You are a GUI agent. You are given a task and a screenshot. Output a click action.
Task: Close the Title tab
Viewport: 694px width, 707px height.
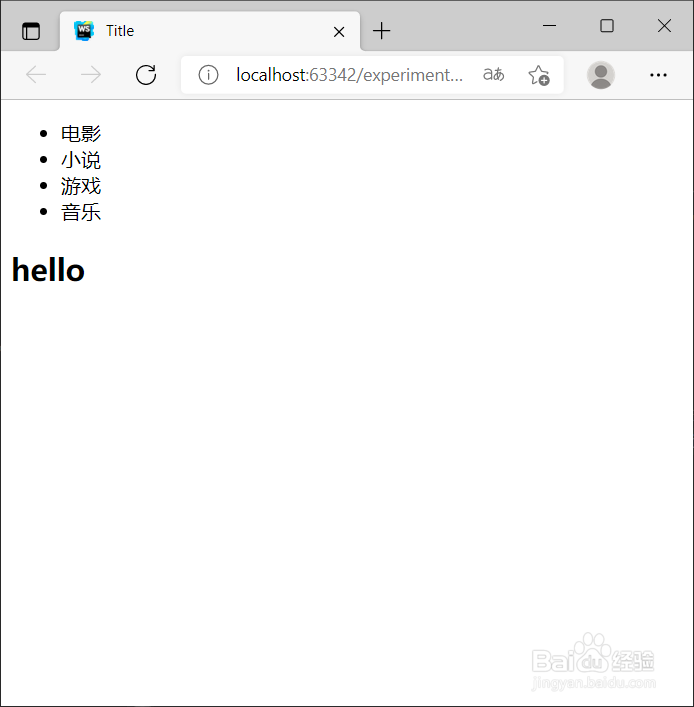click(339, 32)
